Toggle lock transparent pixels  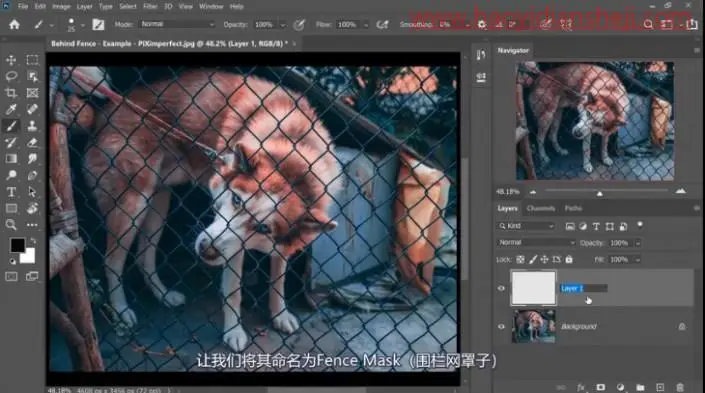[x=520, y=259]
